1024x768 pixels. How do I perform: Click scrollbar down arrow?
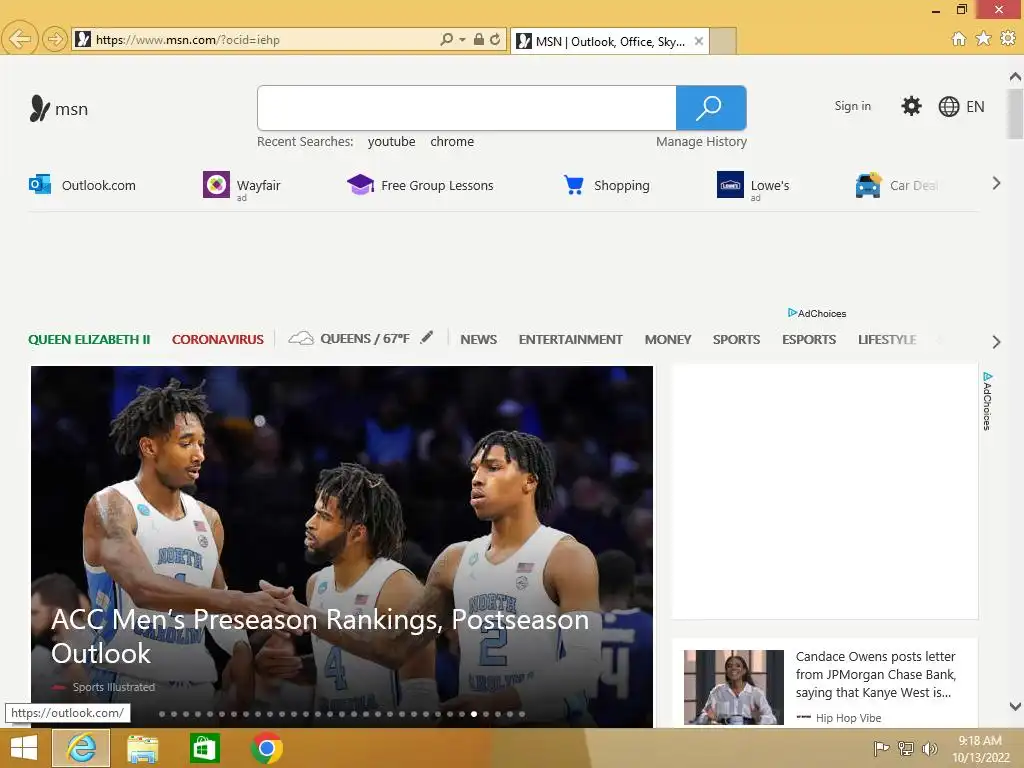(1015, 706)
